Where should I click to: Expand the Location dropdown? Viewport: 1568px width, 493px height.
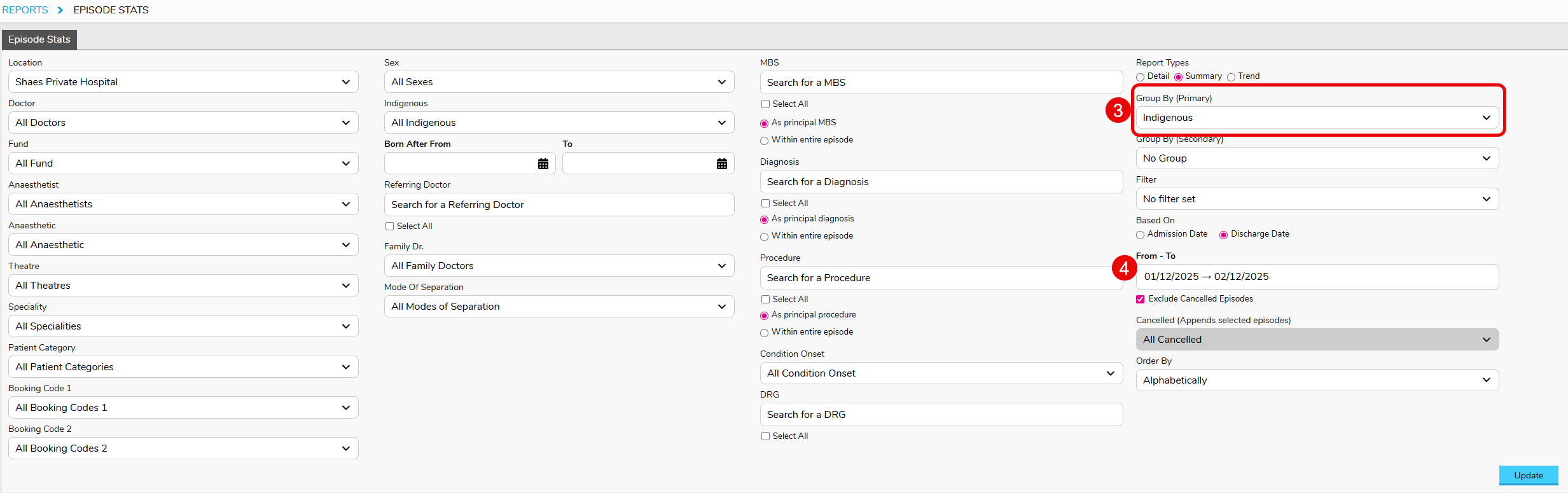183,82
